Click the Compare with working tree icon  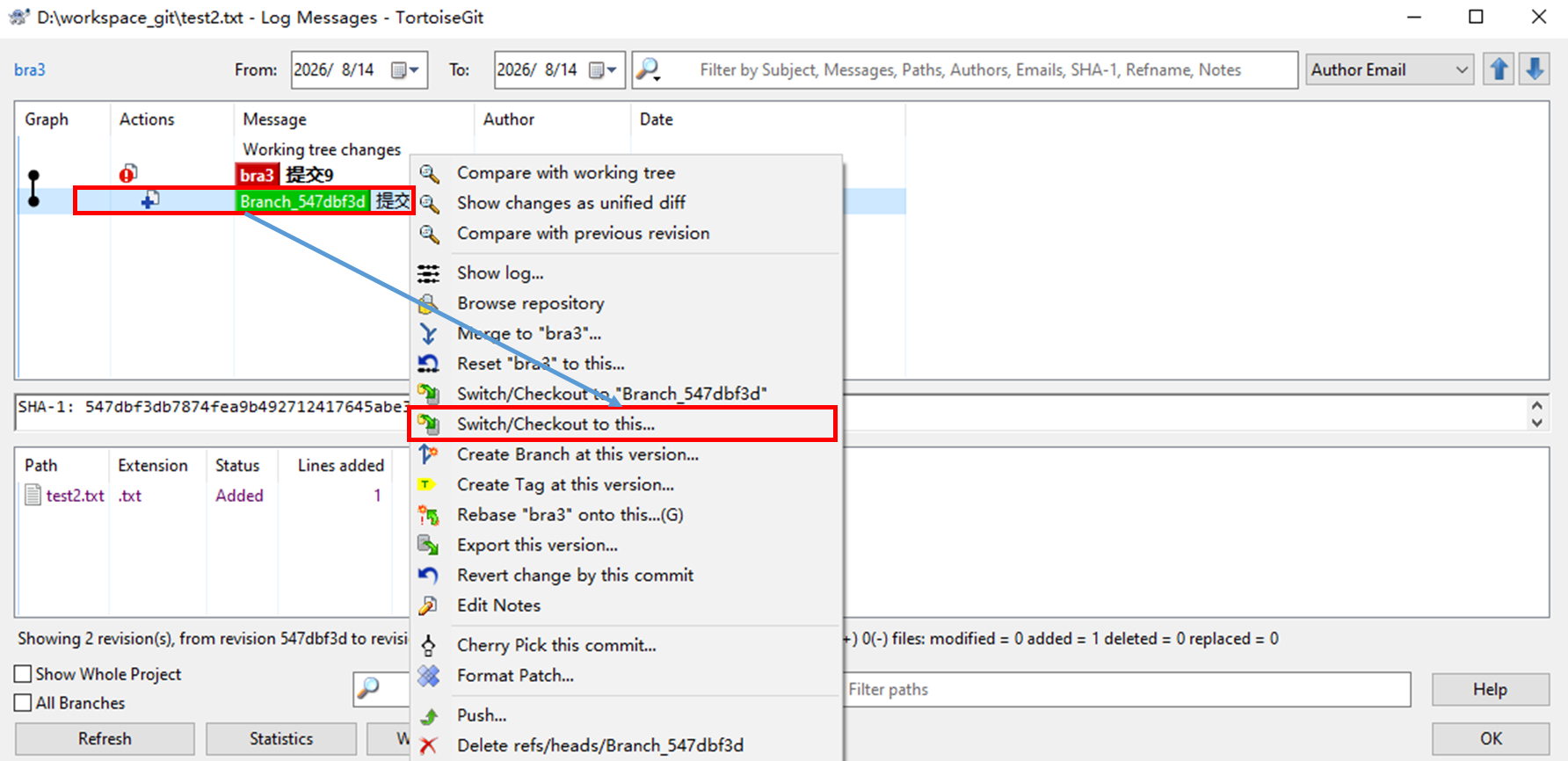[429, 173]
